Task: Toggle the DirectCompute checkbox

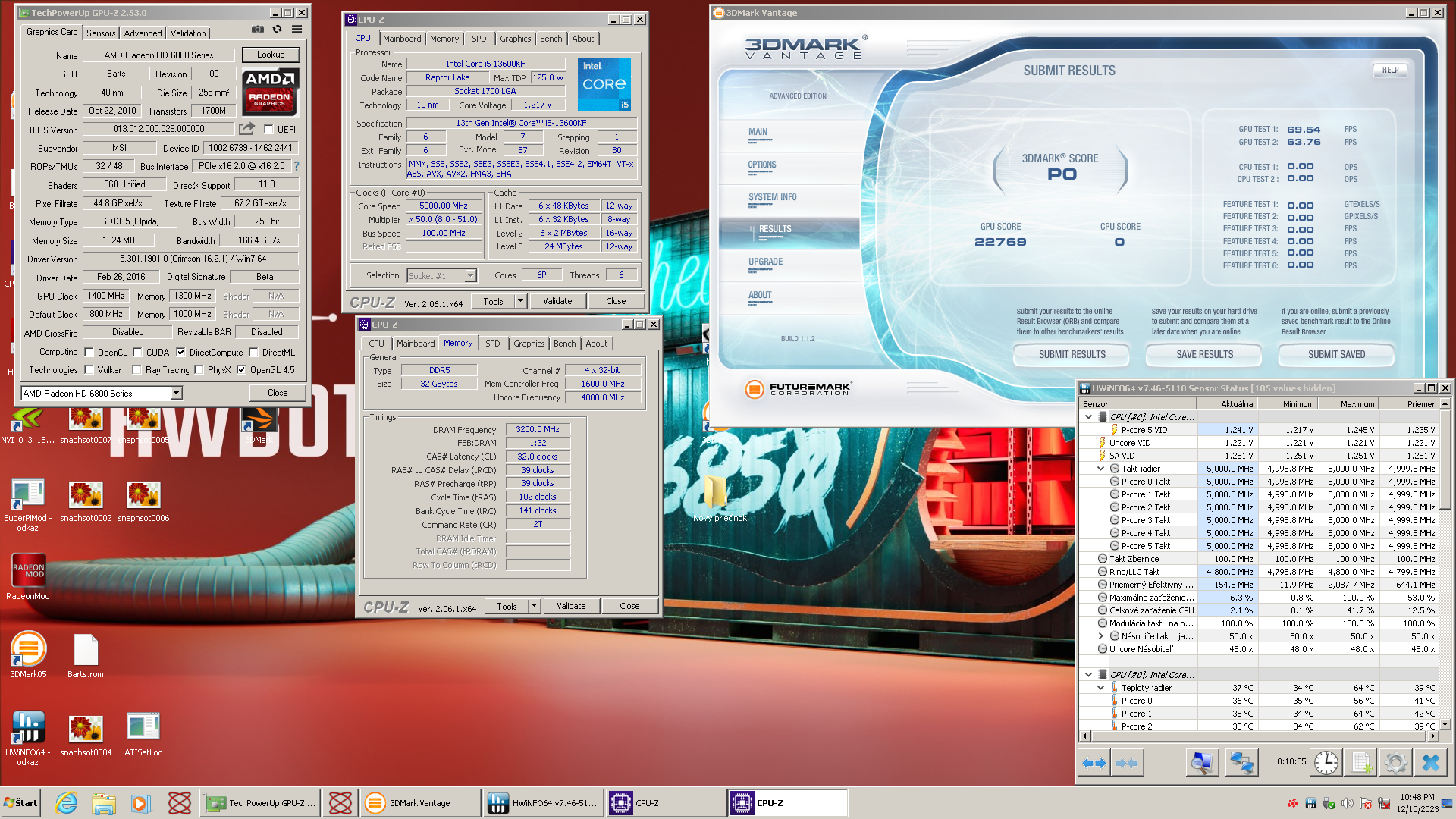Action: (180, 353)
